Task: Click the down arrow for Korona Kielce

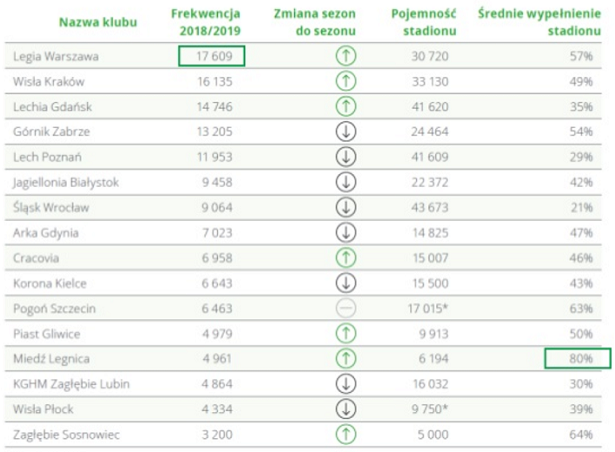Action: (x=346, y=283)
